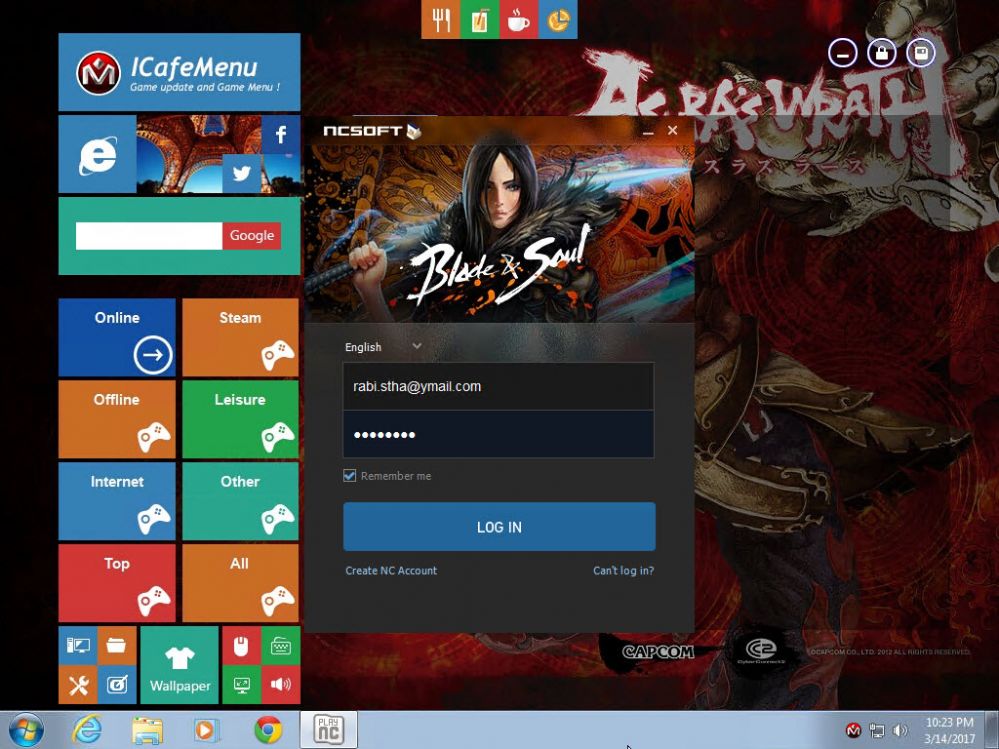
Task: Launch Google Chrome from the taskbar
Action: click(268, 730)
